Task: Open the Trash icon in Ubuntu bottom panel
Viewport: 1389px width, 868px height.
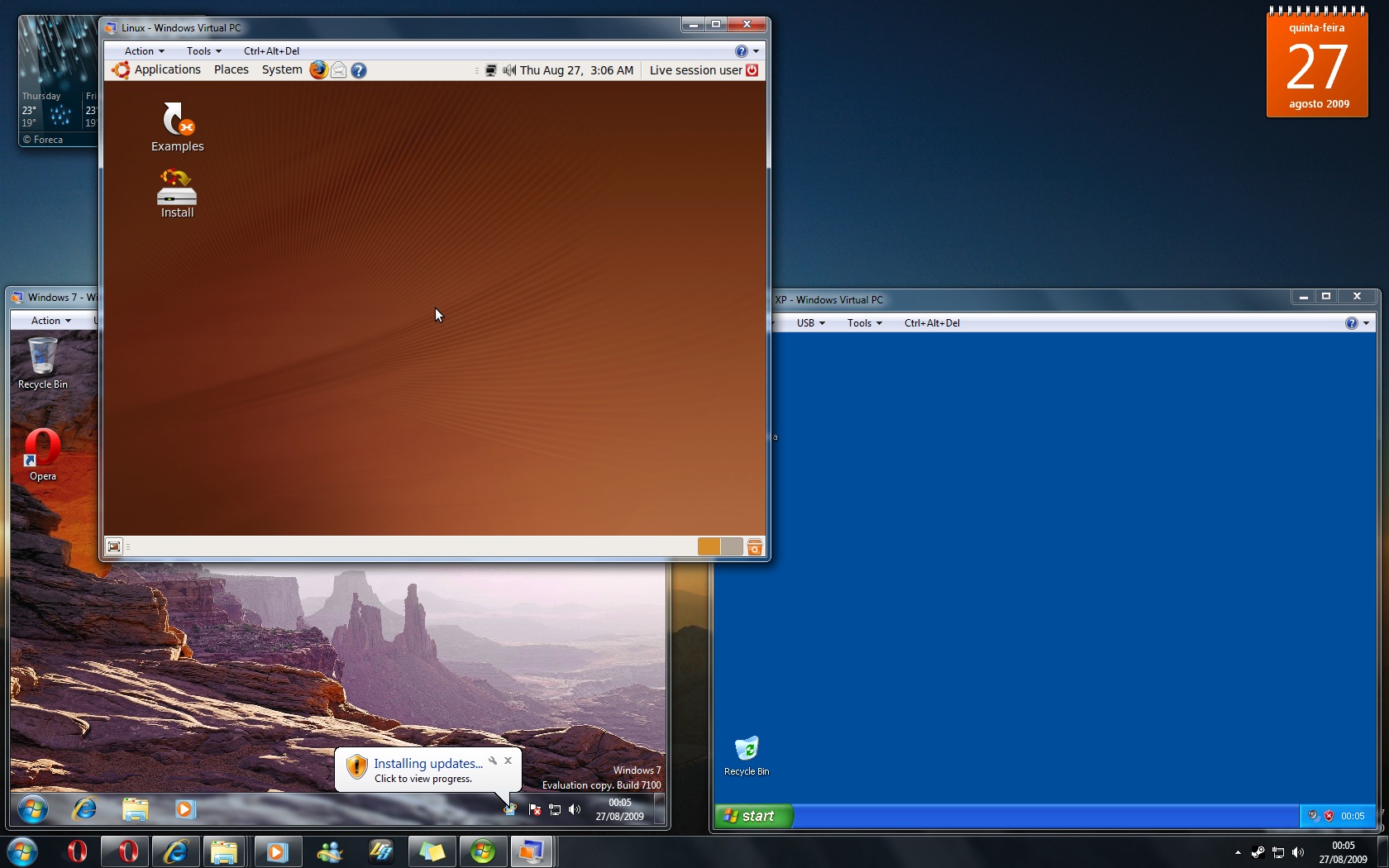Action: click(x=755, y=546)
